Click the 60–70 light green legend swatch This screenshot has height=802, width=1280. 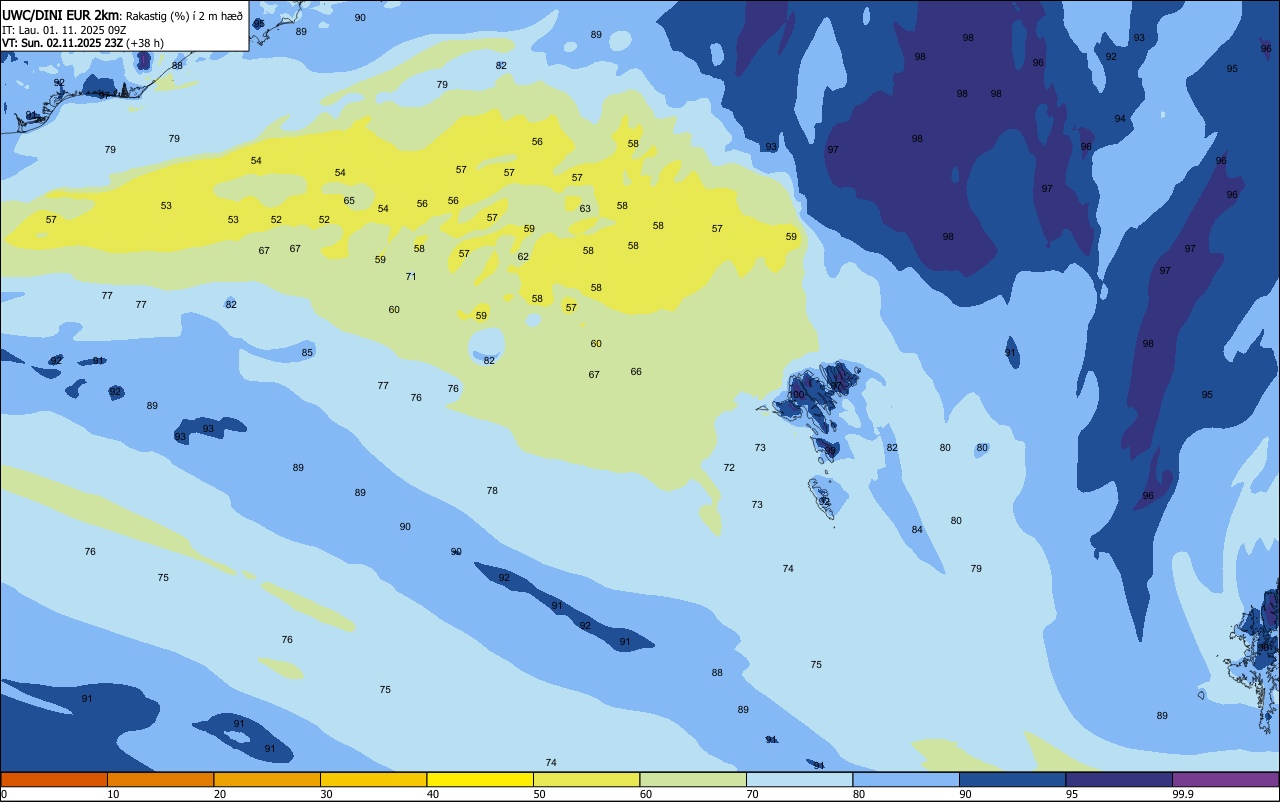[x=693, y=779]
